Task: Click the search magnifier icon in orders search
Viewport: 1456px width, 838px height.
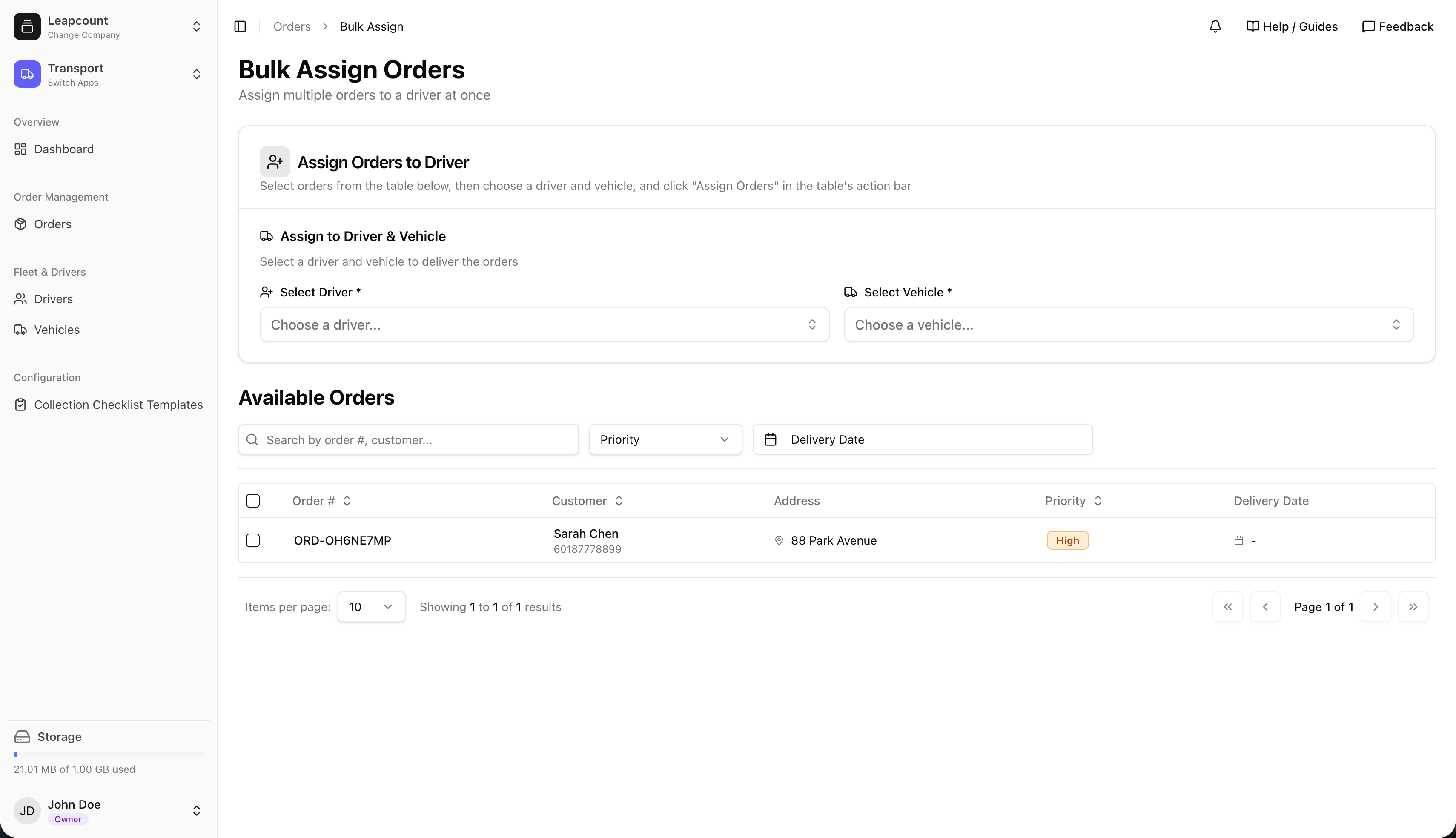Action: pos(252,440)
